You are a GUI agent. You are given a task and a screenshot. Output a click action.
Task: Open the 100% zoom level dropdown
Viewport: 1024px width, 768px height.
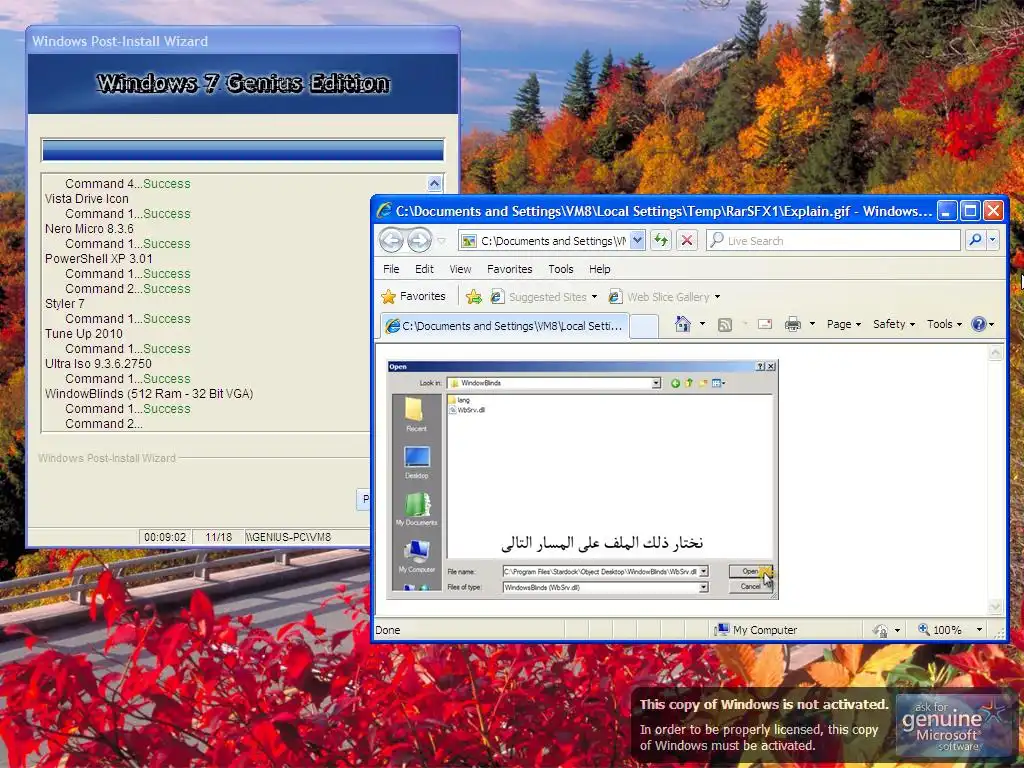(x=979, y=630)
